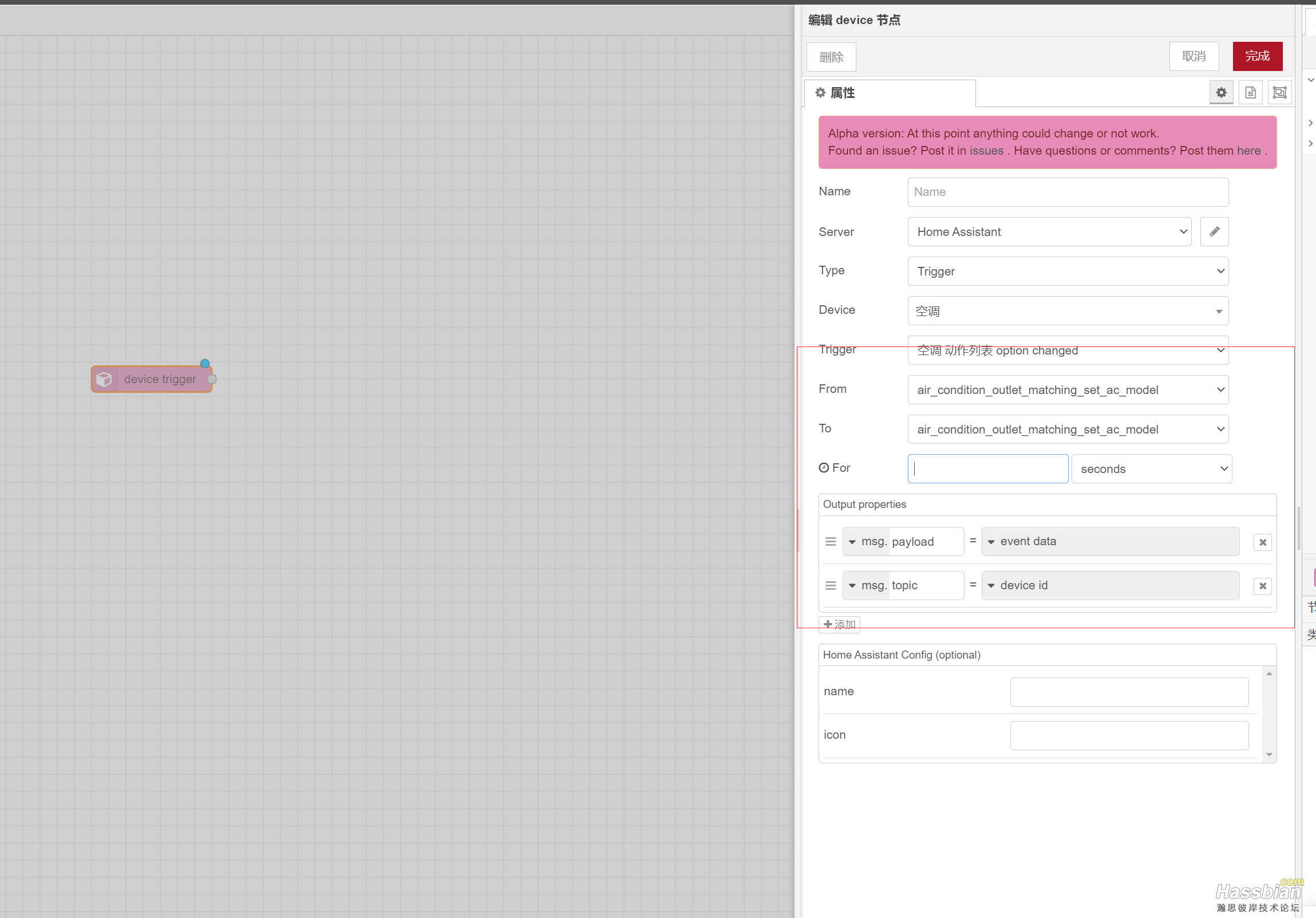The image size is (1316, 918).
Task: Select the device trigger node label
Action: [160, 379]
